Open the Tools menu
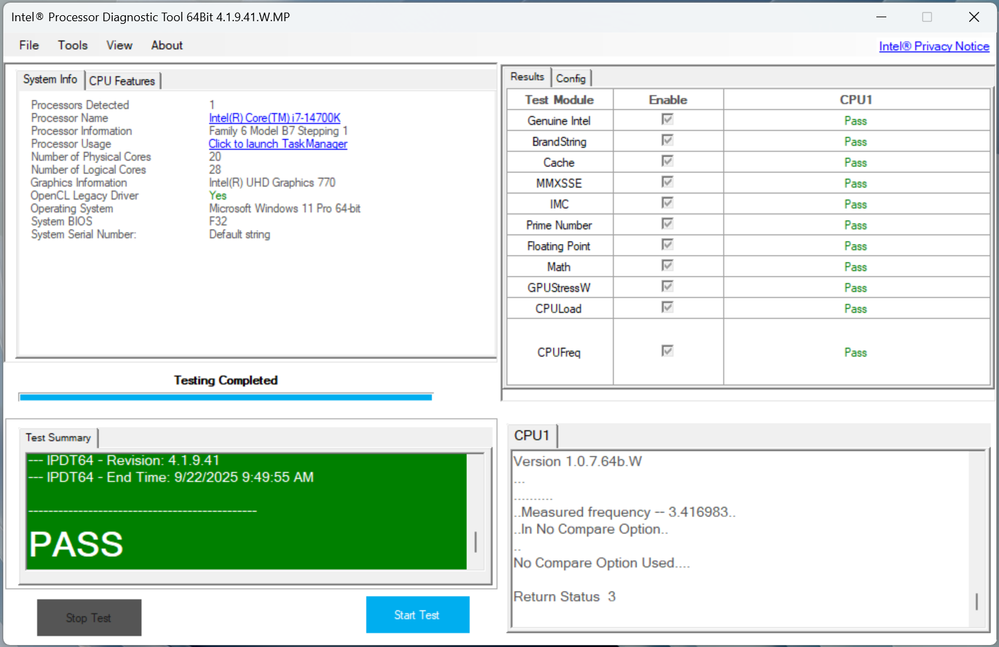This screenshot has width=999, height=647. coord(73,45)
